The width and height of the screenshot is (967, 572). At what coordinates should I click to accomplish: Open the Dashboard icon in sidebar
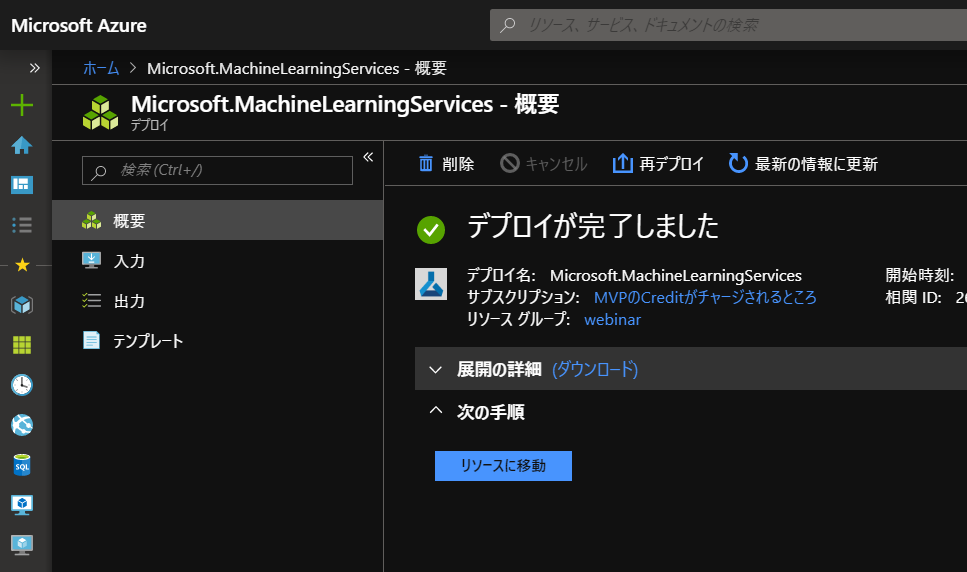coord(22,184)
